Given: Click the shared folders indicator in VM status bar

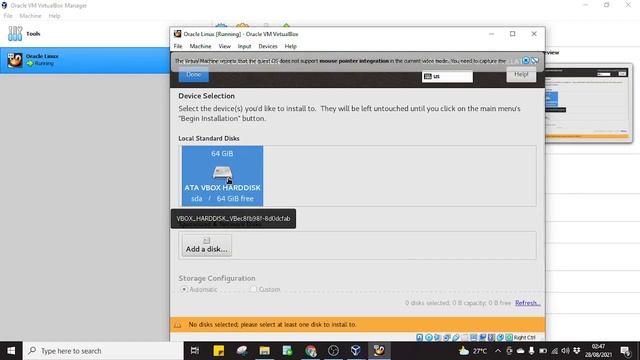Looking at the screenshot, I should pos(465,338).
